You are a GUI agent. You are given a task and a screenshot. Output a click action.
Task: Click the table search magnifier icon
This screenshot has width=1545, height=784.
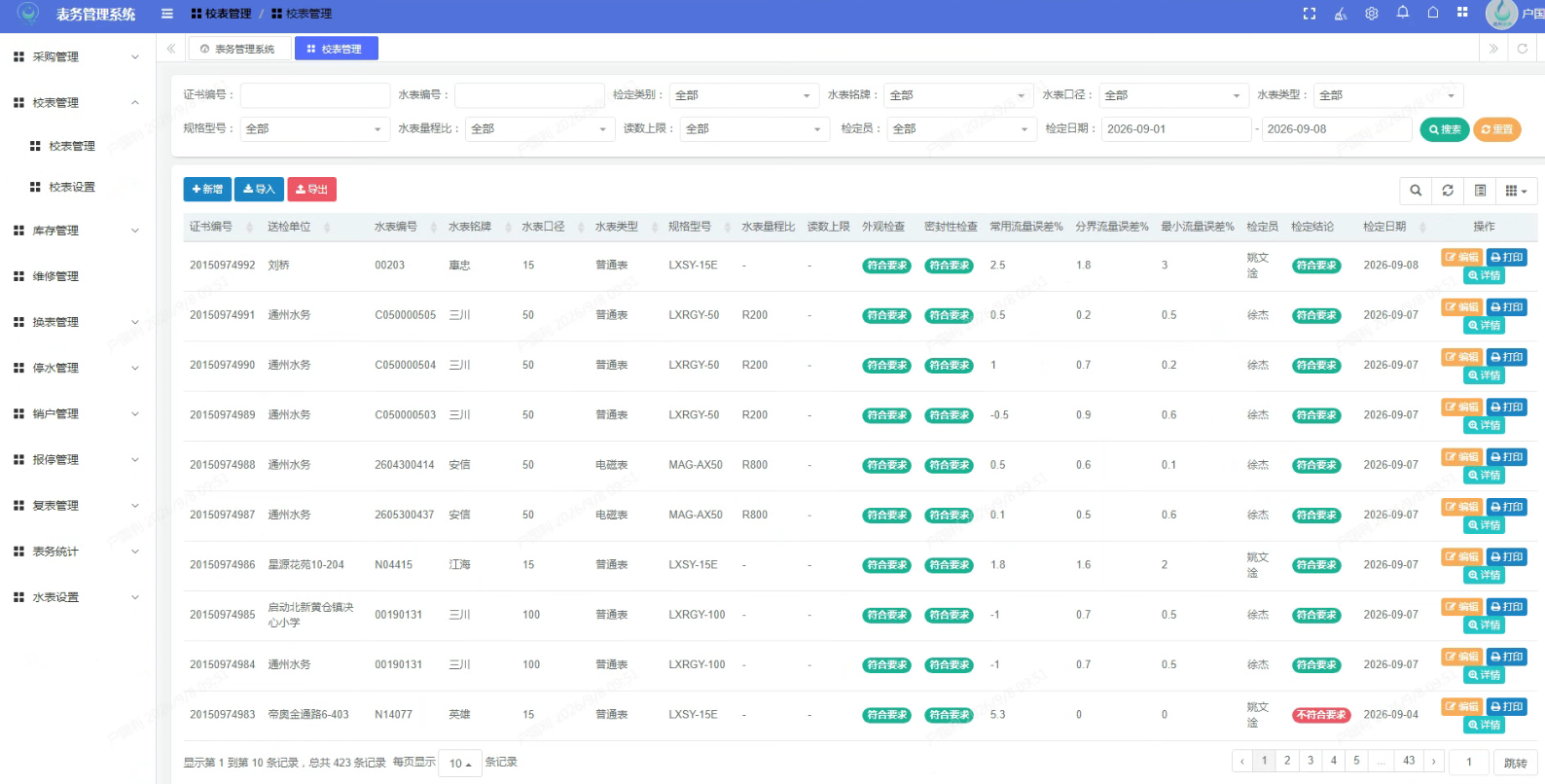1416,191
